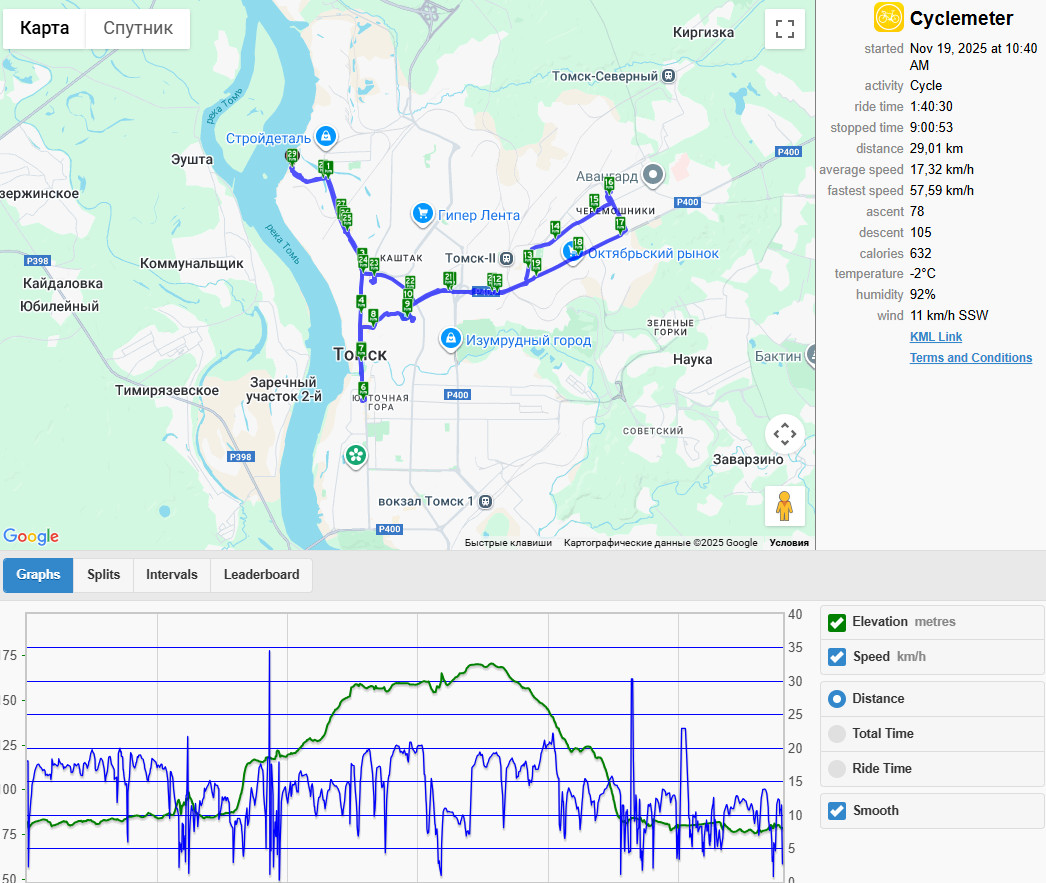1046x883 pixels.
Task: Click the Street View pegman icon
Action: click(x=784, y=506)
